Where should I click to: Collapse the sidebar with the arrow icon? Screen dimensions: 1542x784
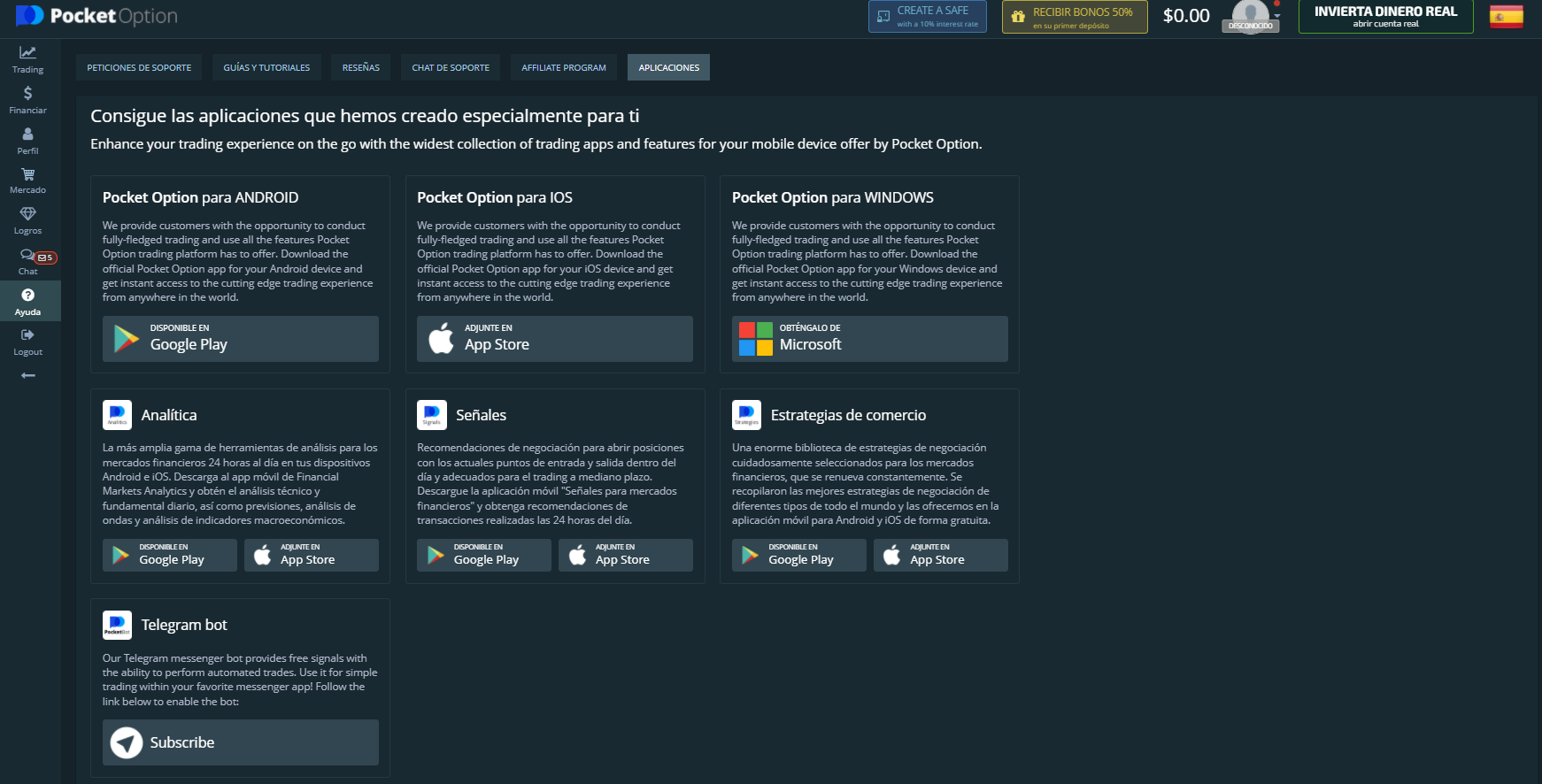[x=28, y=375]
